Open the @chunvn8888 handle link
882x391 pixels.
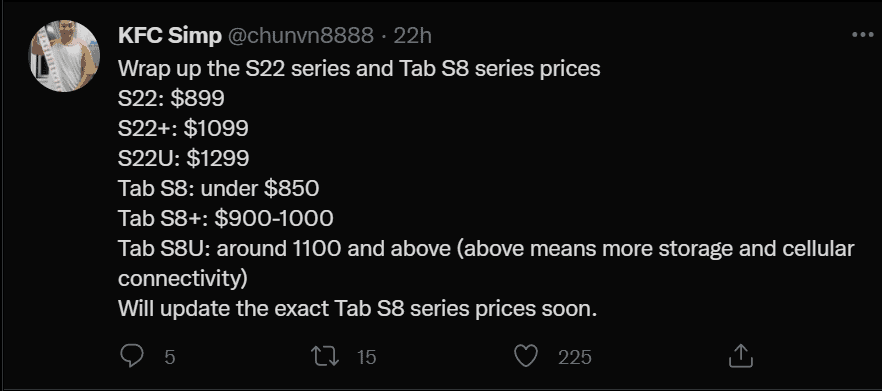point(300,36)
